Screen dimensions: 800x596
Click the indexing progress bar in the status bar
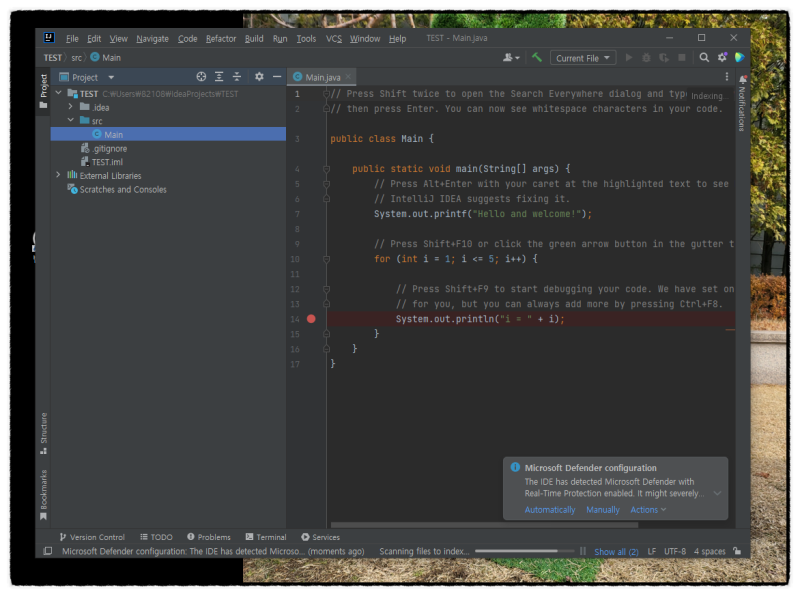[524, 551]
